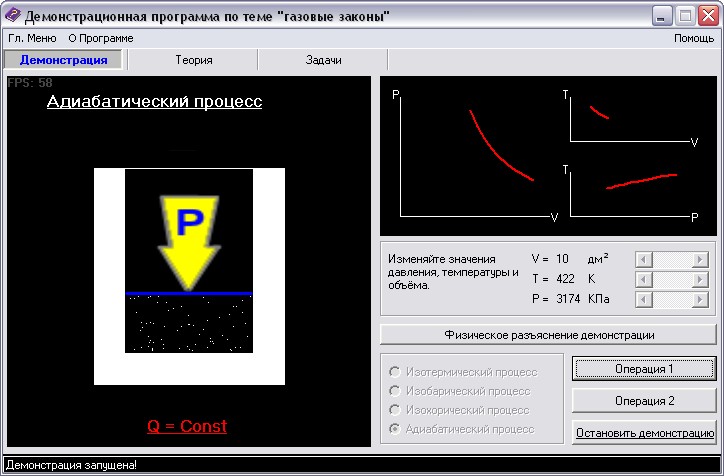This screenshot has width=724, height=476.
Task: Increase temperature T with right scroll arrow
Action: pos(700,279)
